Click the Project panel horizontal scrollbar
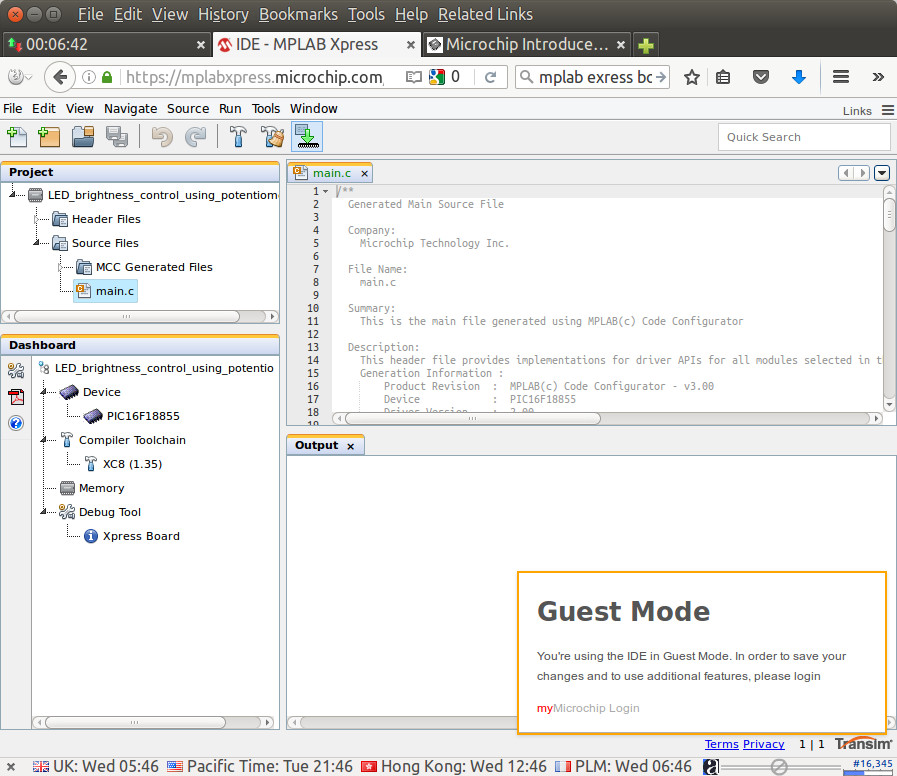 (126, 316)
